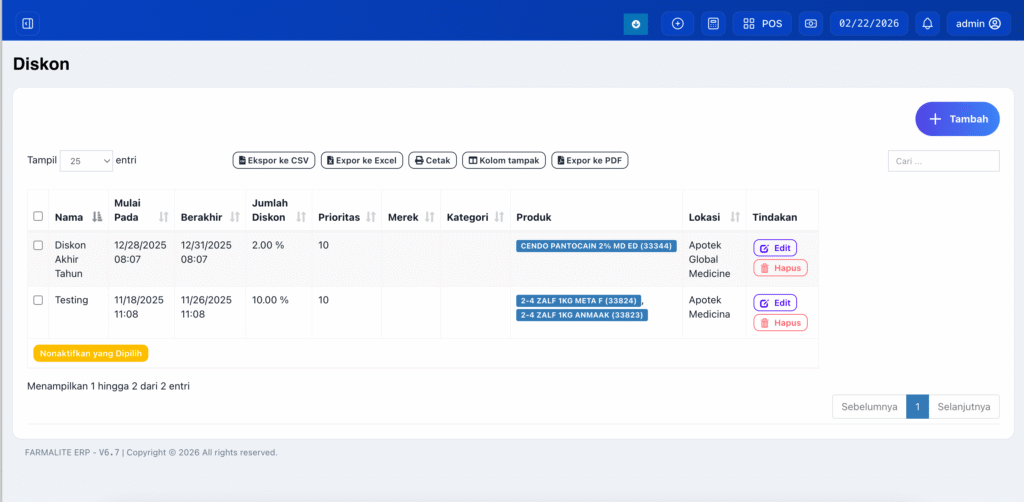The image size is (1024, 502).
Task: Click the Cari search field
Action: [x=943, y=161]
